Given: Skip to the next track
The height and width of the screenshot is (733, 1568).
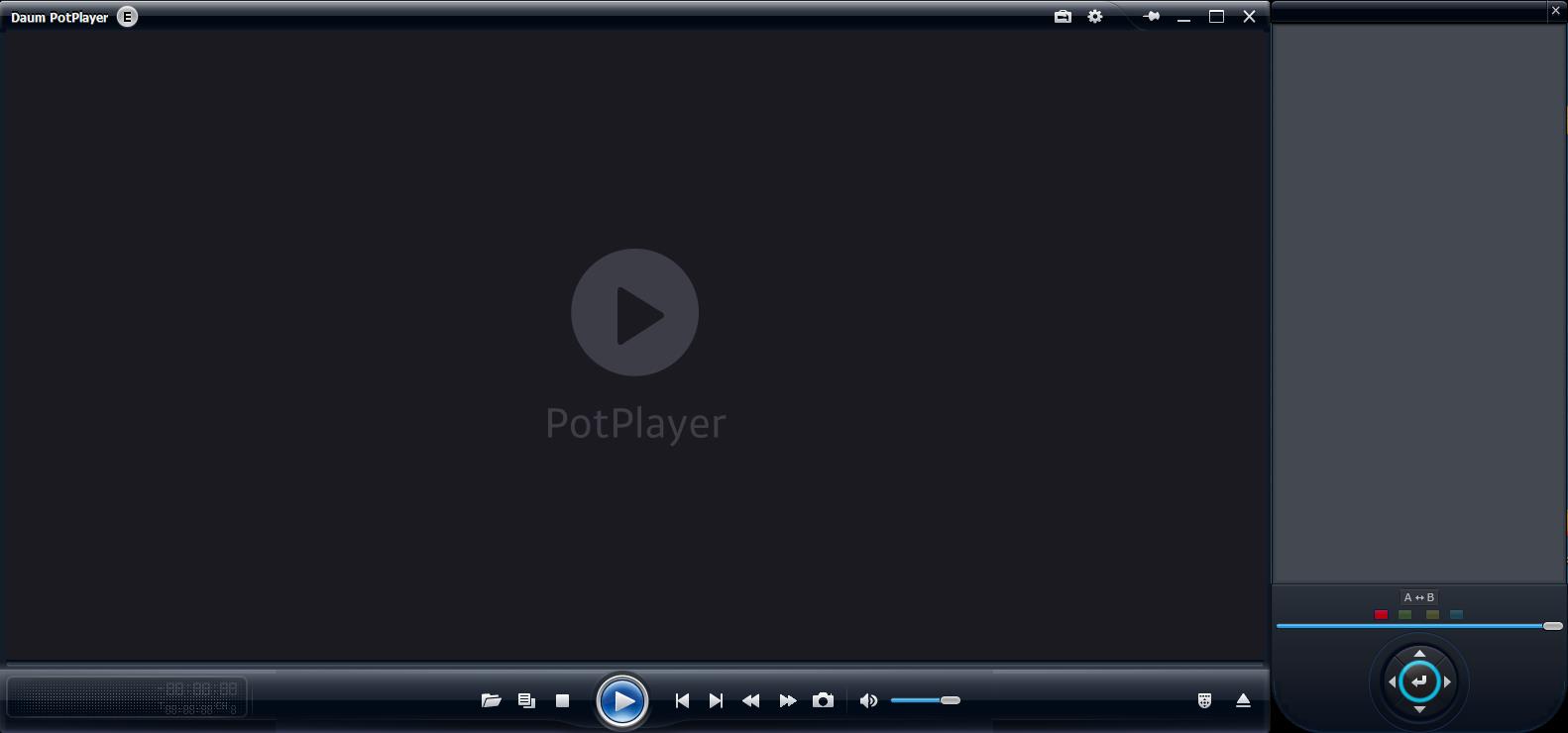Looking at the screenshot, I should coord(716,700).
